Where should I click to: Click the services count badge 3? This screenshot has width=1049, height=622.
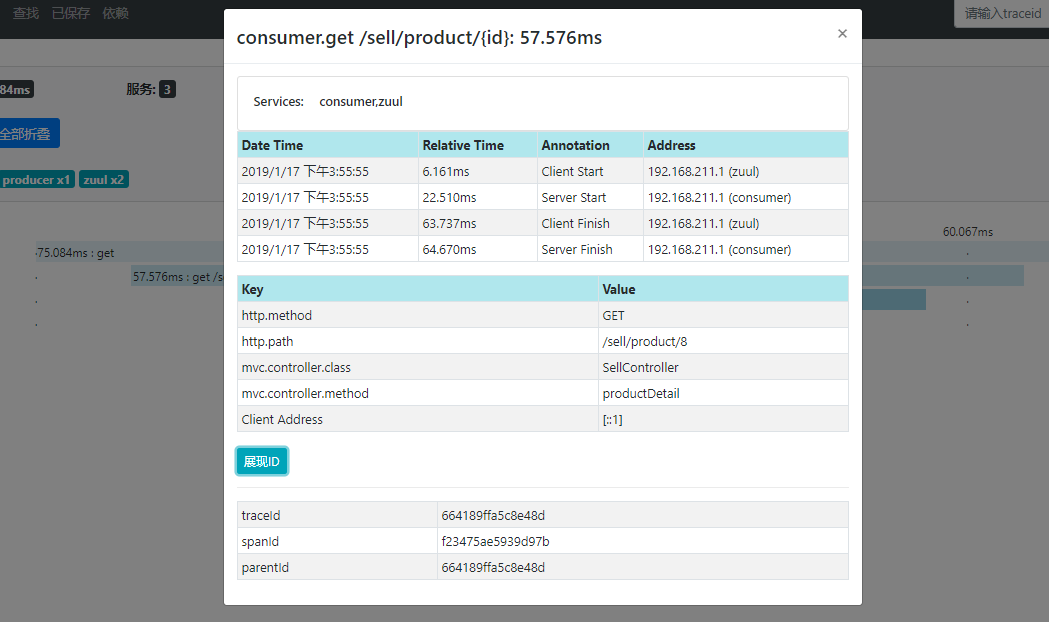[x=167, y=90]
